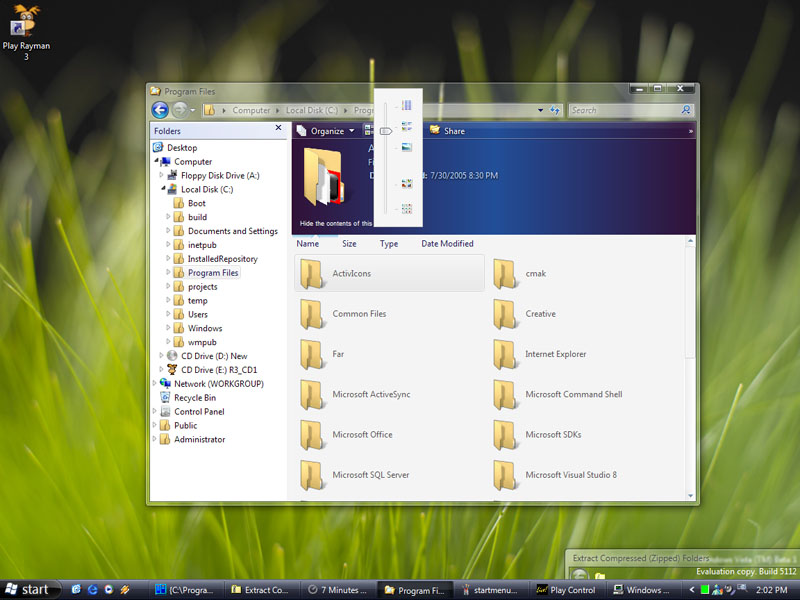Select Desktop in the Folders tree

[182, 147]
